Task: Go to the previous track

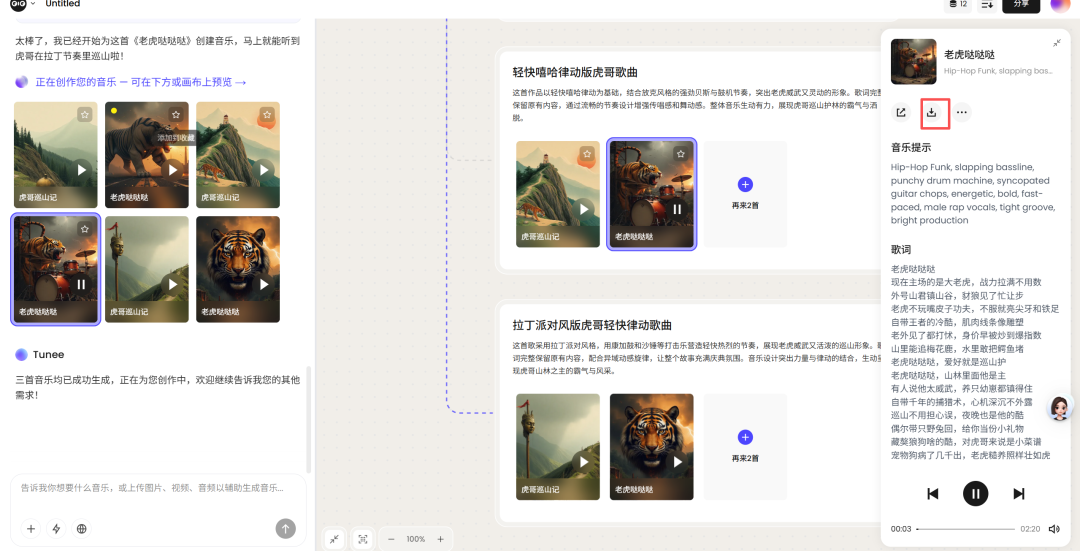Action: (x=932, y=493)
